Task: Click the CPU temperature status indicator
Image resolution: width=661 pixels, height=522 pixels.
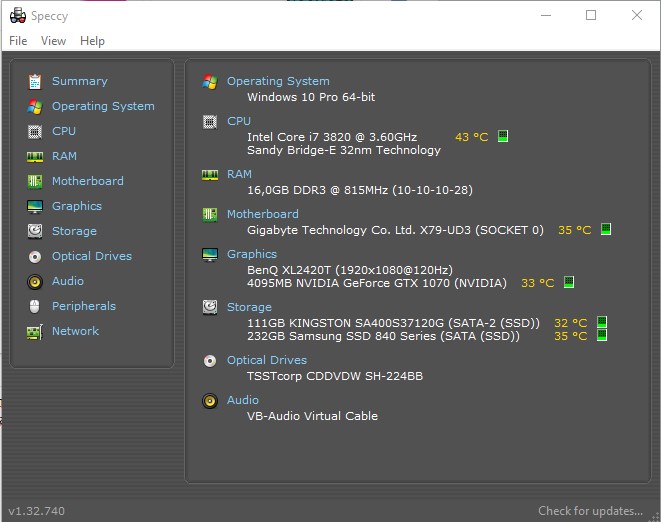Action: pos(502,136)
